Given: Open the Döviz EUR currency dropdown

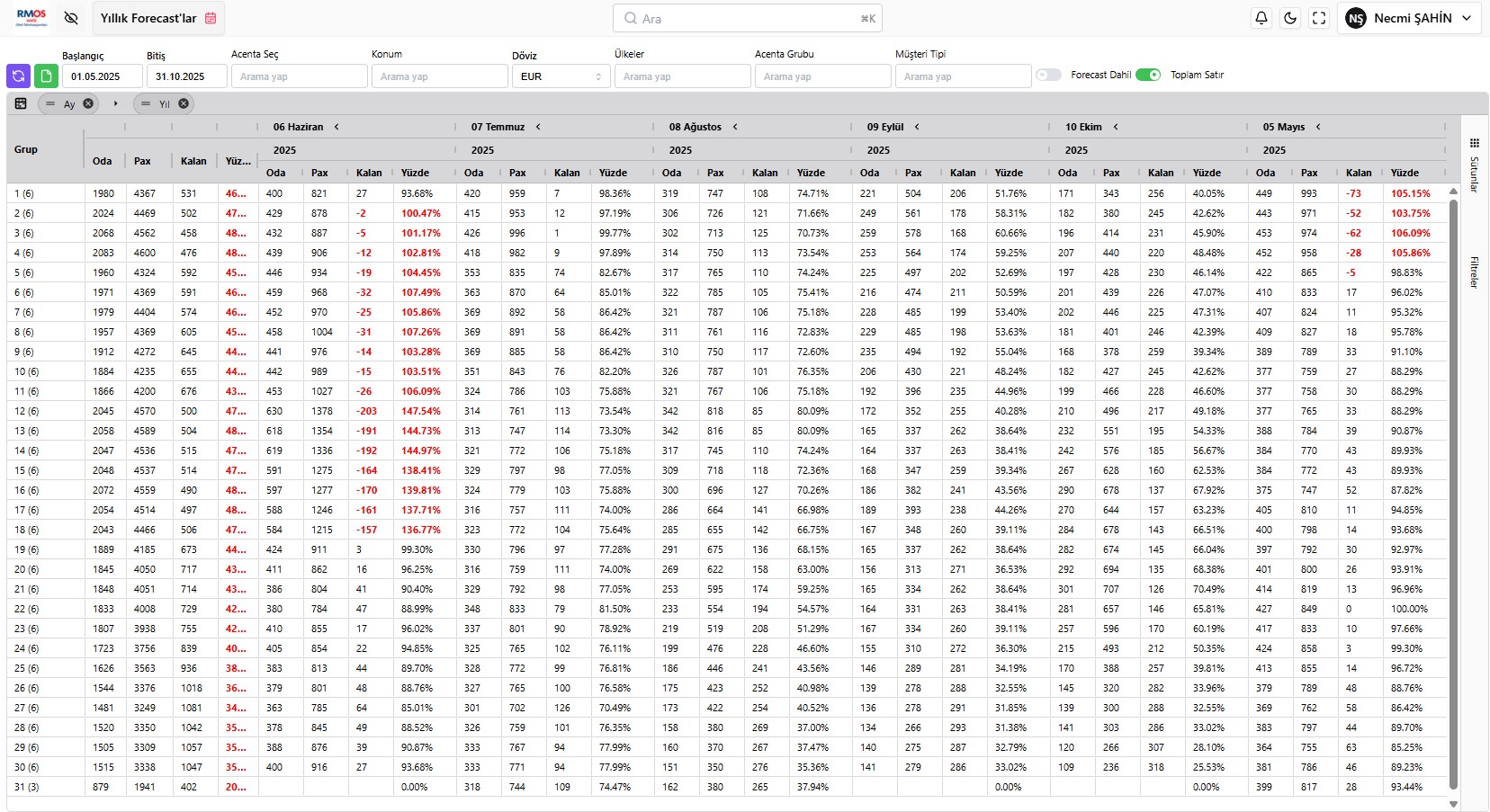Looking at the screenshot, I should pyautogui.click(x=561, y=76).
